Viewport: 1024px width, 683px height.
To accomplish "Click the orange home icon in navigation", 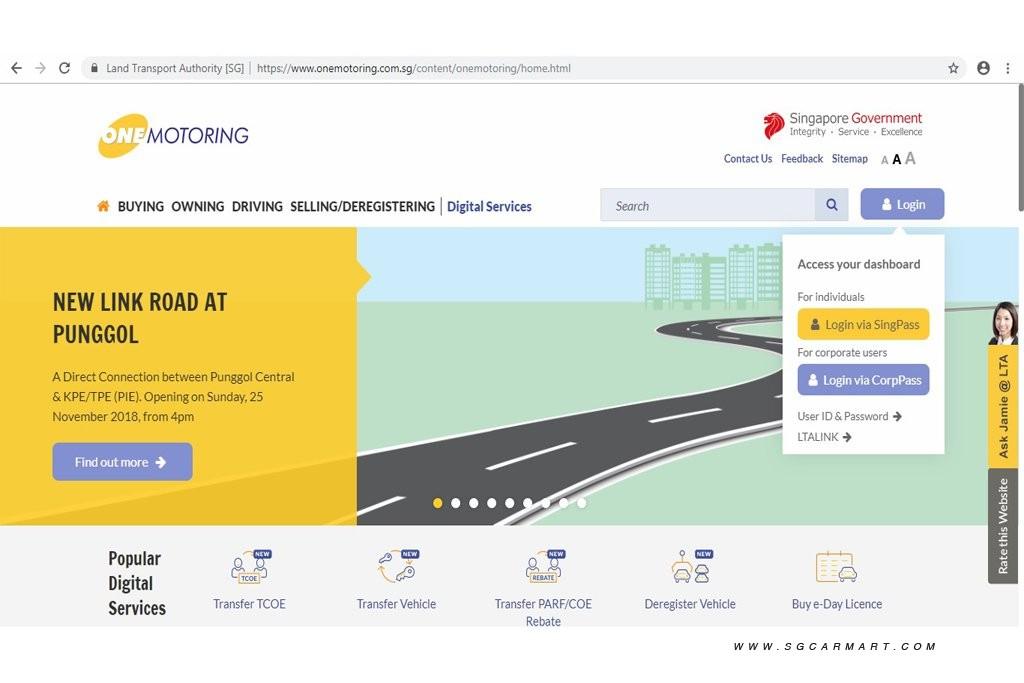I will 103,206.
